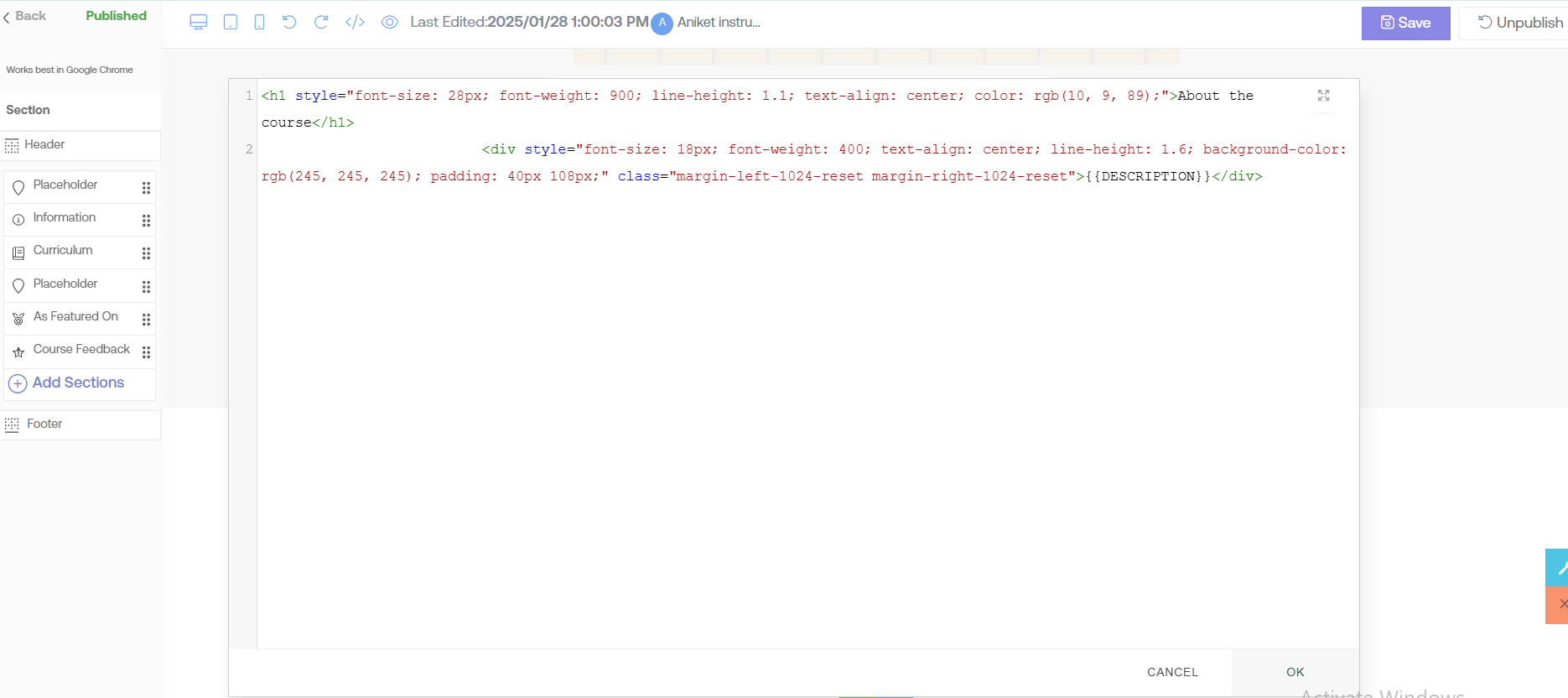
Task: Switch to desktop preview mode
Action: pos(198,23)
